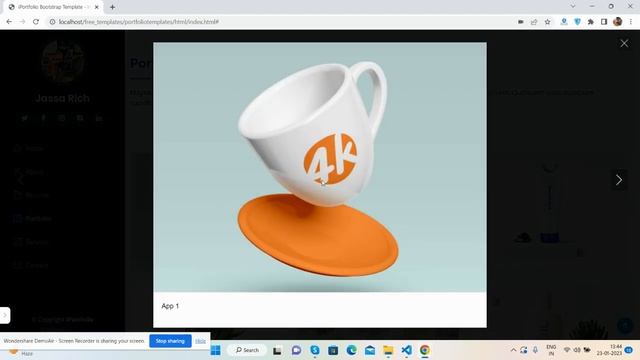
Task: Open the ENG IN language switcher
Action: [551, 350]
